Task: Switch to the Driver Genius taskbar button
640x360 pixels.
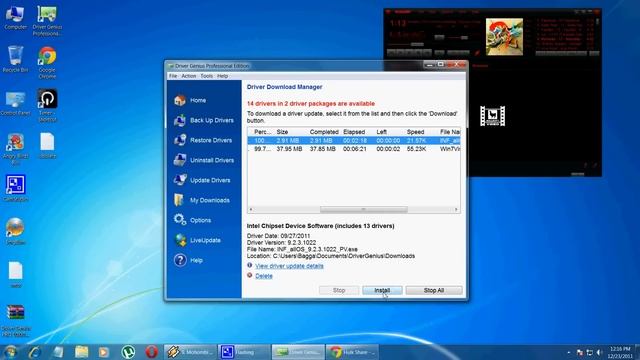Action: coord(298,352)
